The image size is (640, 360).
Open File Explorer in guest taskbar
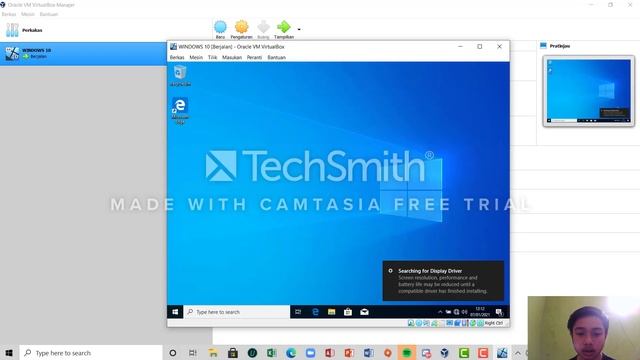[331, 312]
